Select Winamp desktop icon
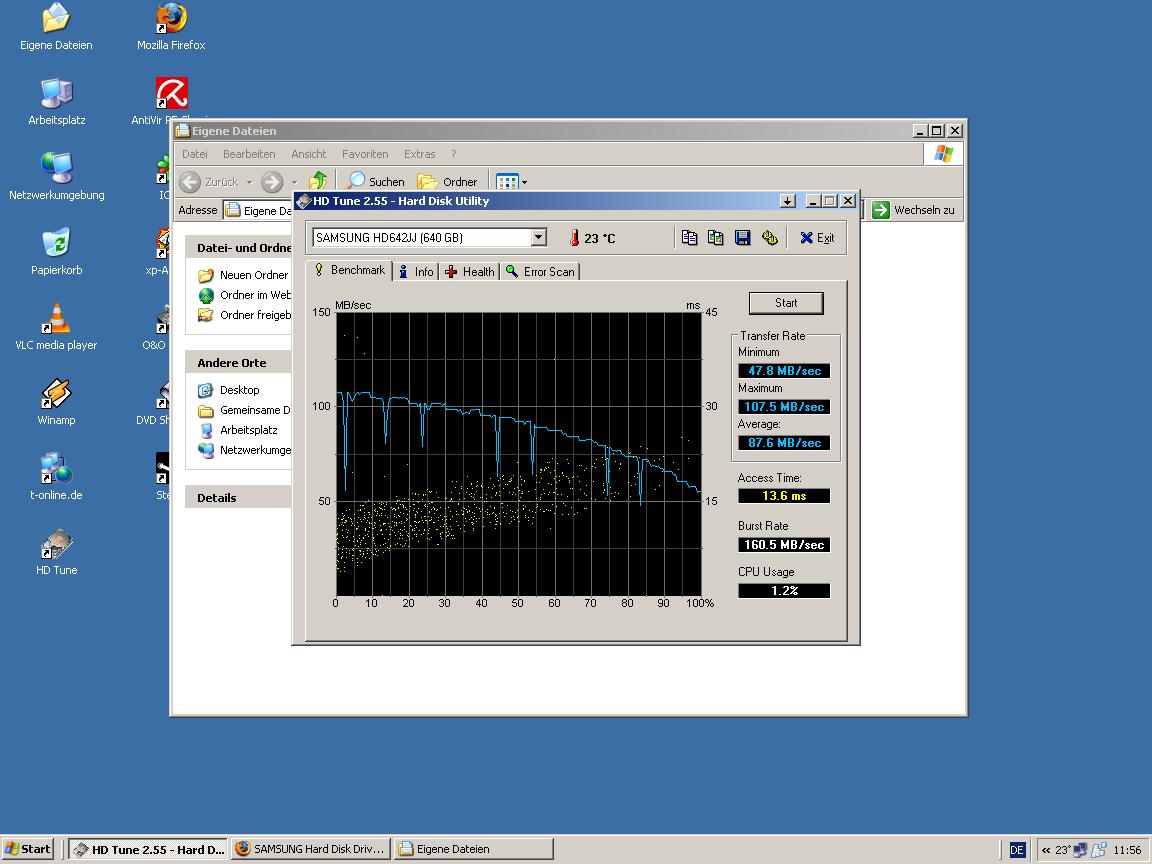Screen dimensions: 1152x864 coord(57,402)
